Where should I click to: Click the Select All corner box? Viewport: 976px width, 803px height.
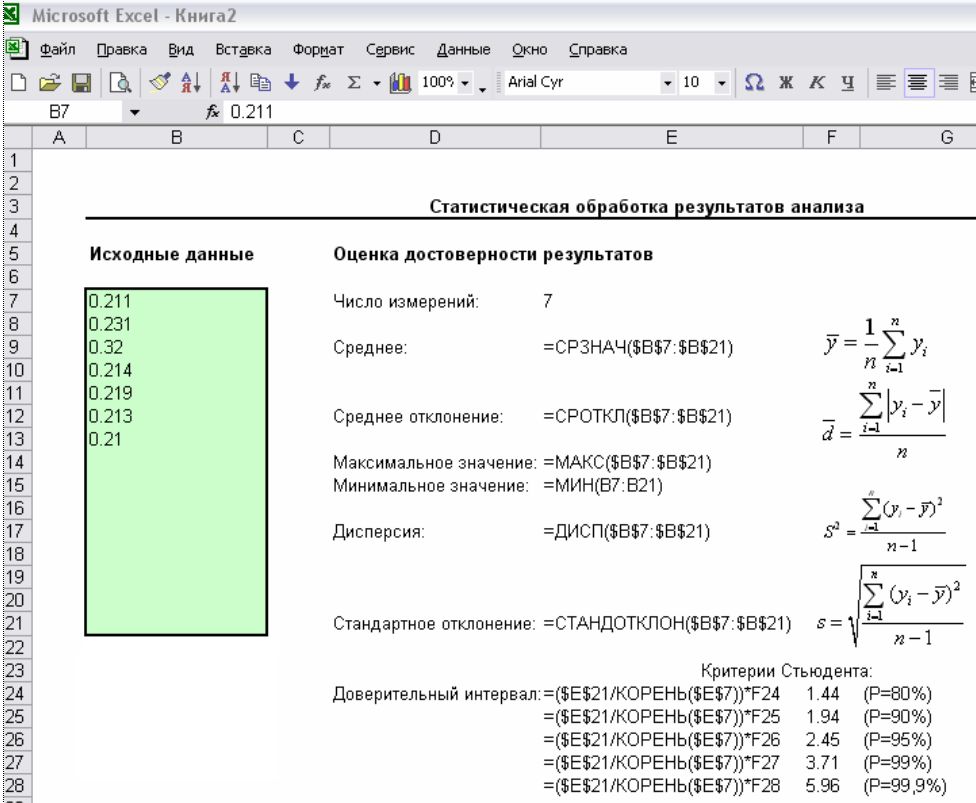click(x=17, y=137)
